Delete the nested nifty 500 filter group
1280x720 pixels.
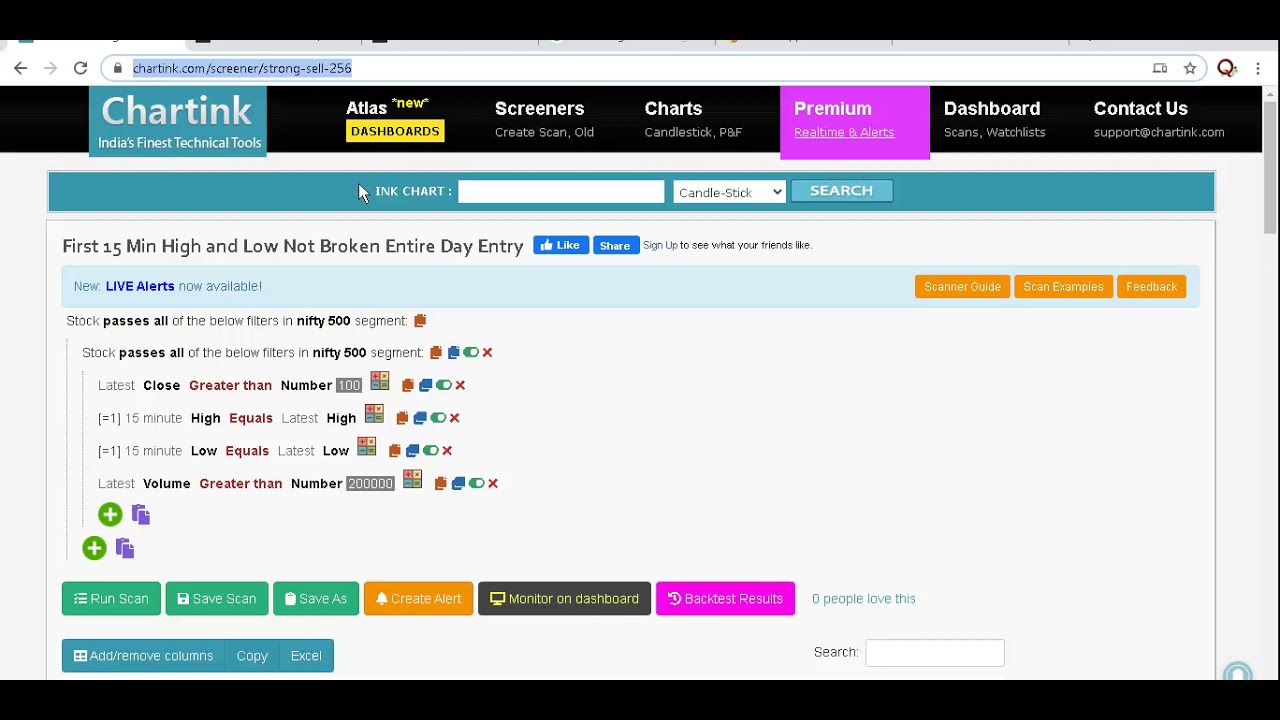point(487,353)
